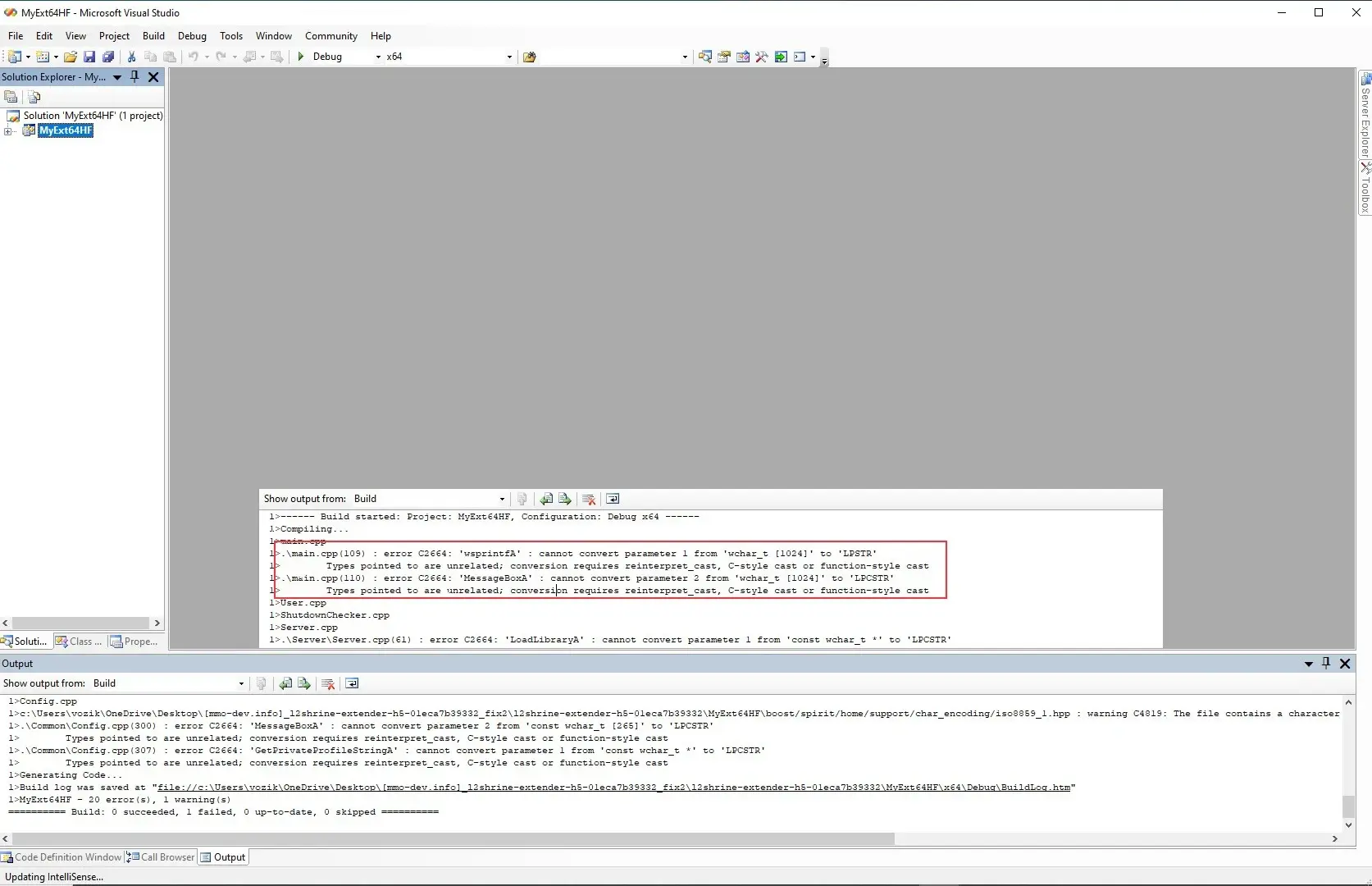Click the Show All Files icon in Solution Explorer

coord(34,97)
